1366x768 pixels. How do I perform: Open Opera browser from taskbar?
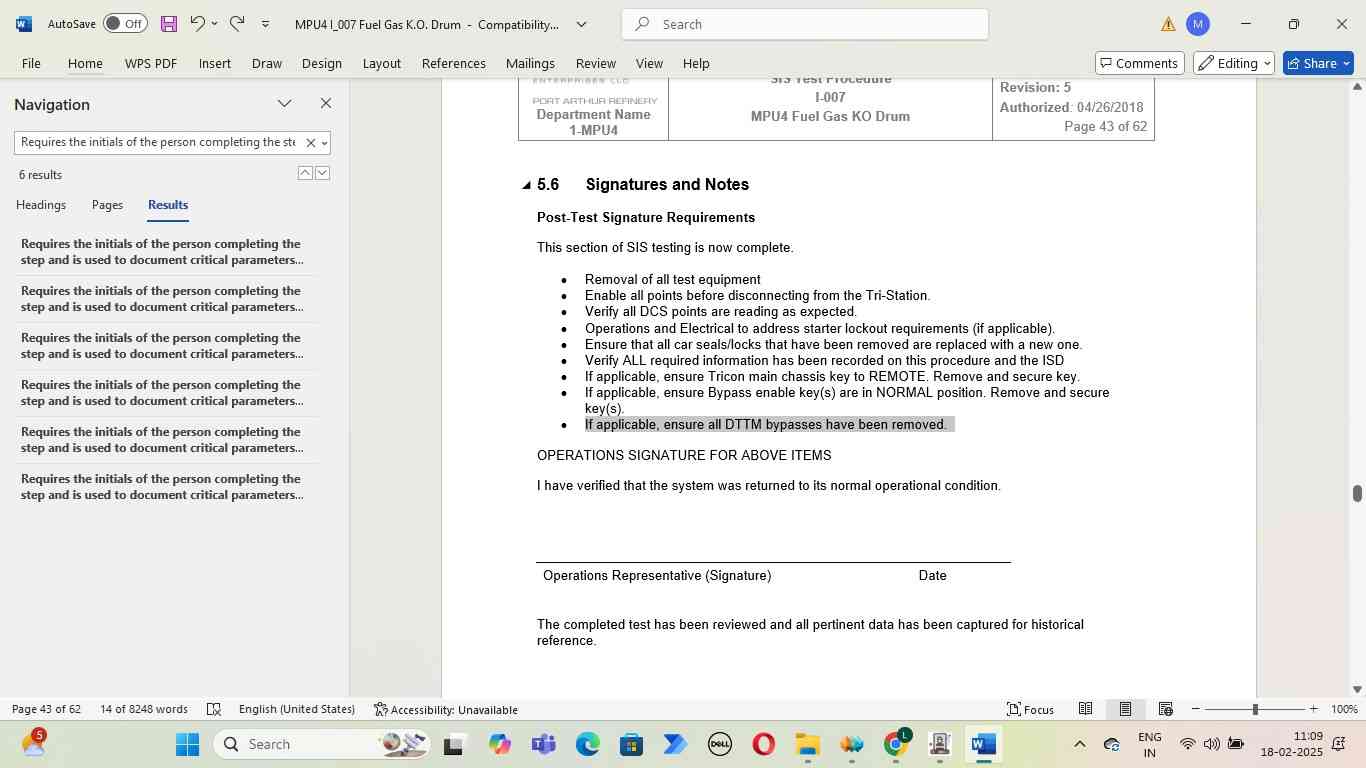(764, 744)
